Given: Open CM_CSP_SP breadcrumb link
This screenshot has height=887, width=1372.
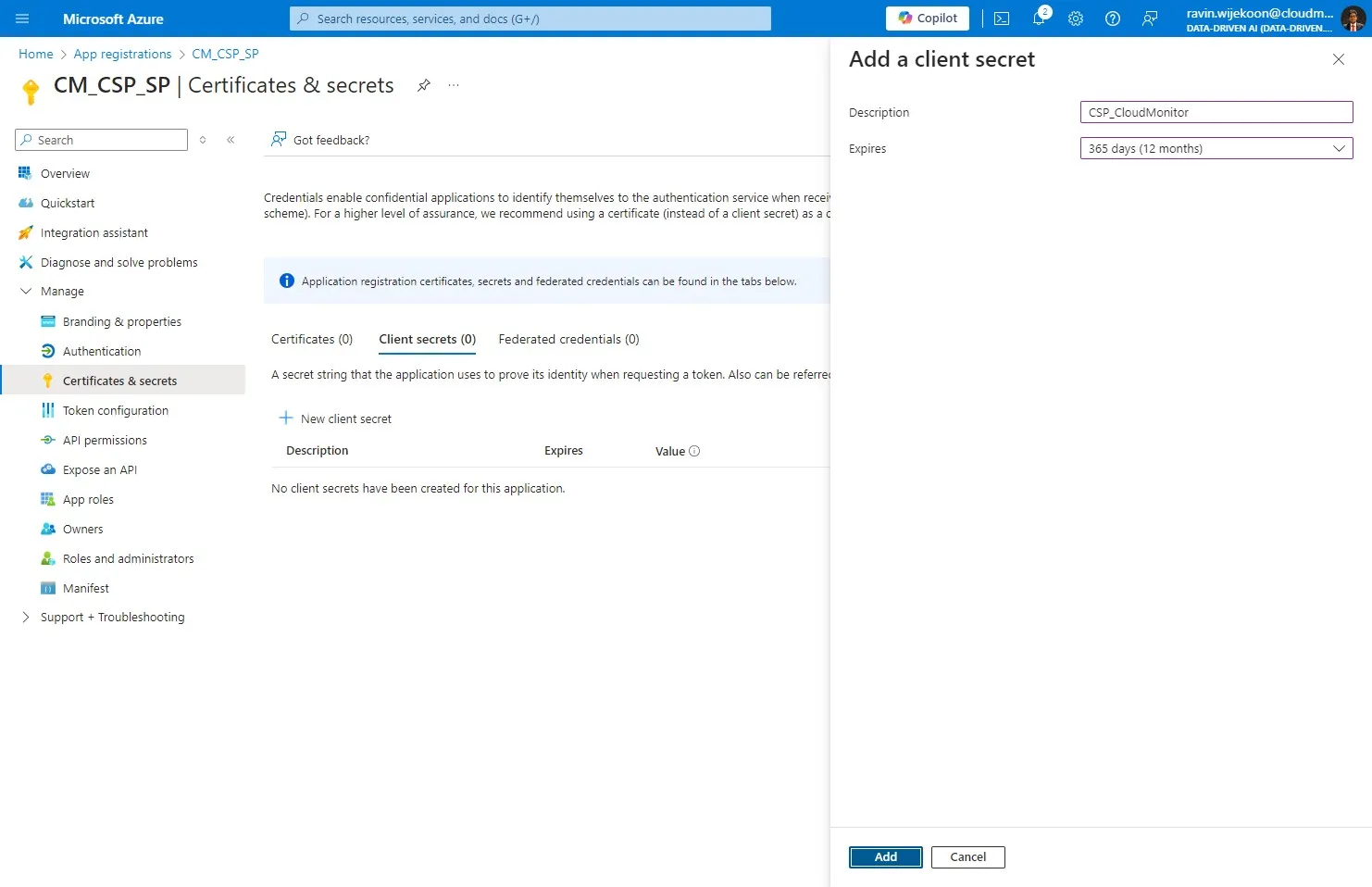Looking at the screenshot, I should [225, 54].
